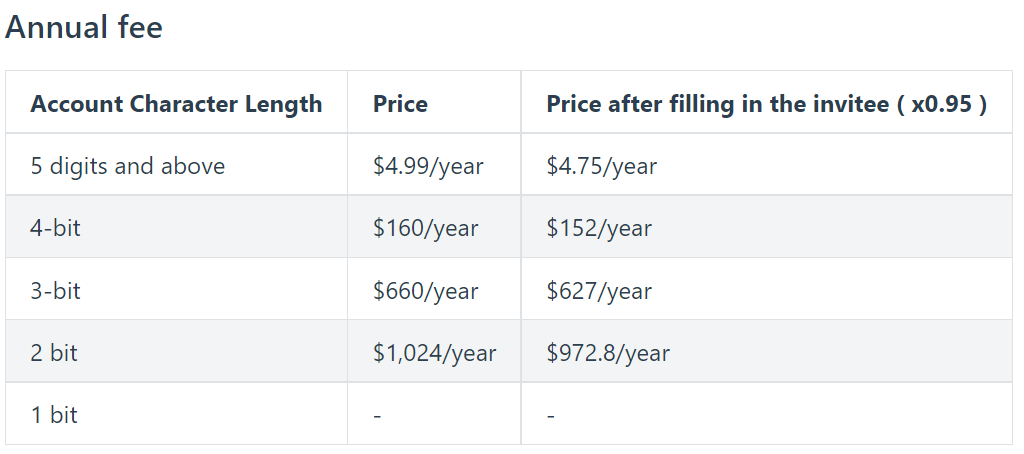Viewport: 1024px width, 454px height.
Task: Click the "Account Character Length" column header
Action: coord(176,104)
